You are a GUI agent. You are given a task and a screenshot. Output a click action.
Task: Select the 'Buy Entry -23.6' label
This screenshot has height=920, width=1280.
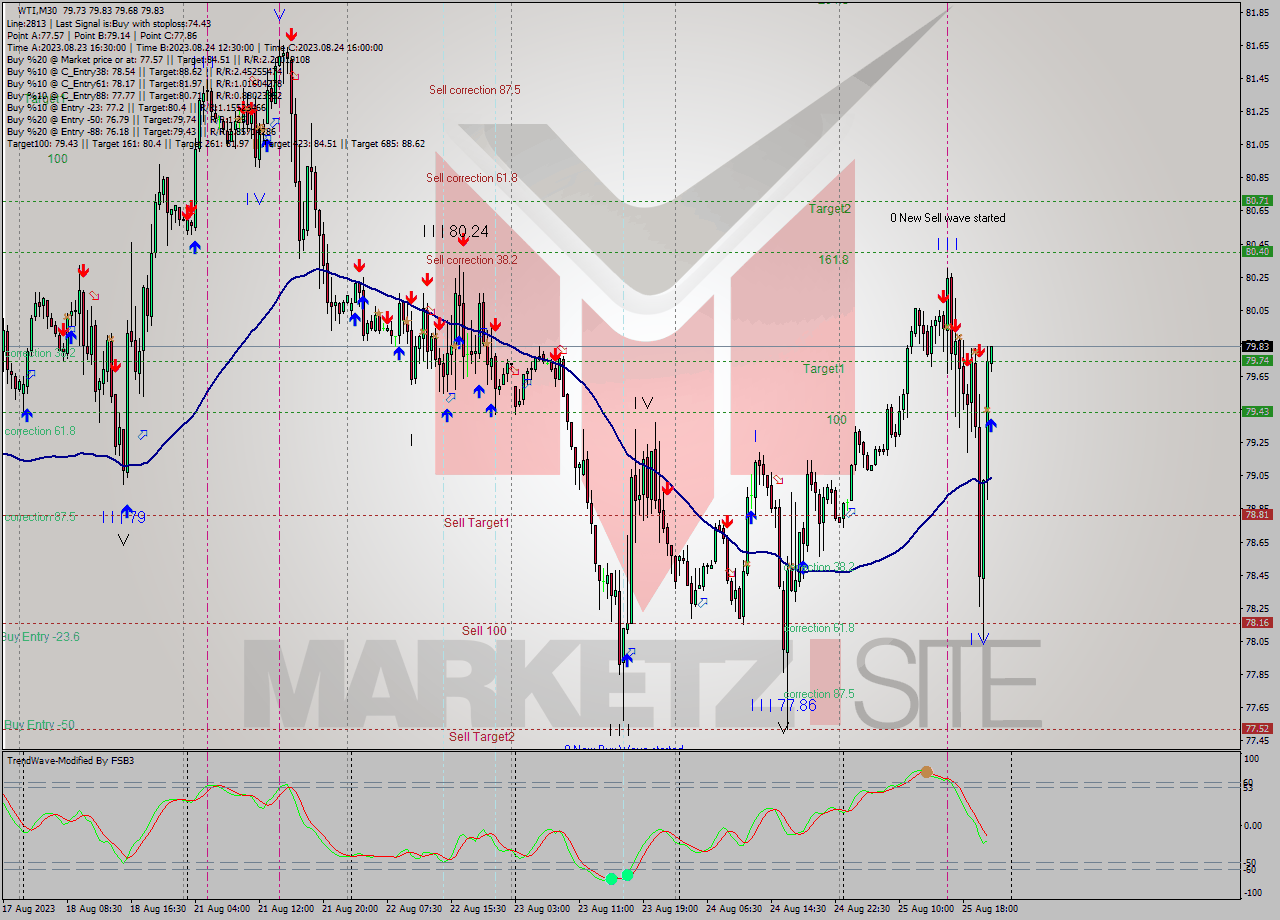pyautogui.click(x=40, y=637)
